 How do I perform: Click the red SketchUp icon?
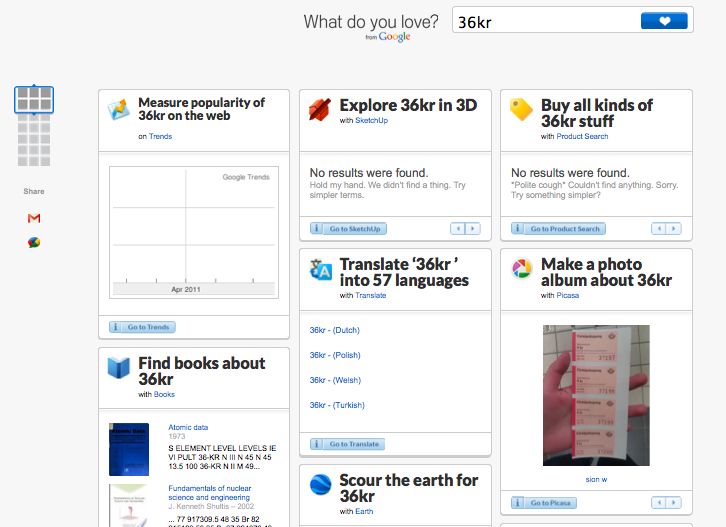tap(320, 109)
